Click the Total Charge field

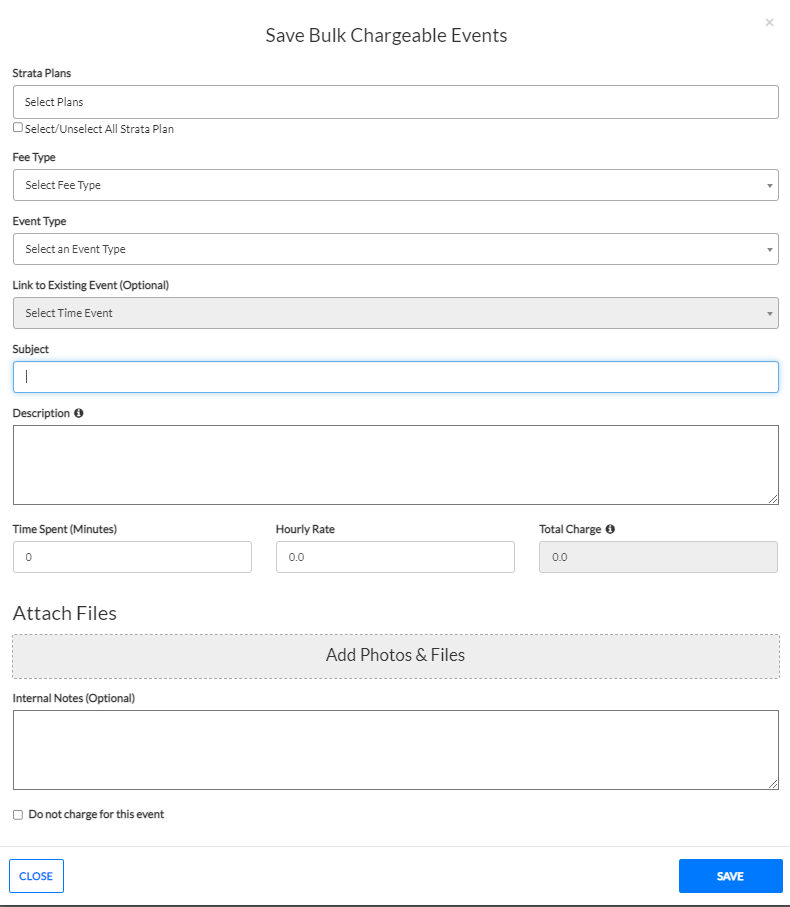pyautogui.click(x=658, y=557)
